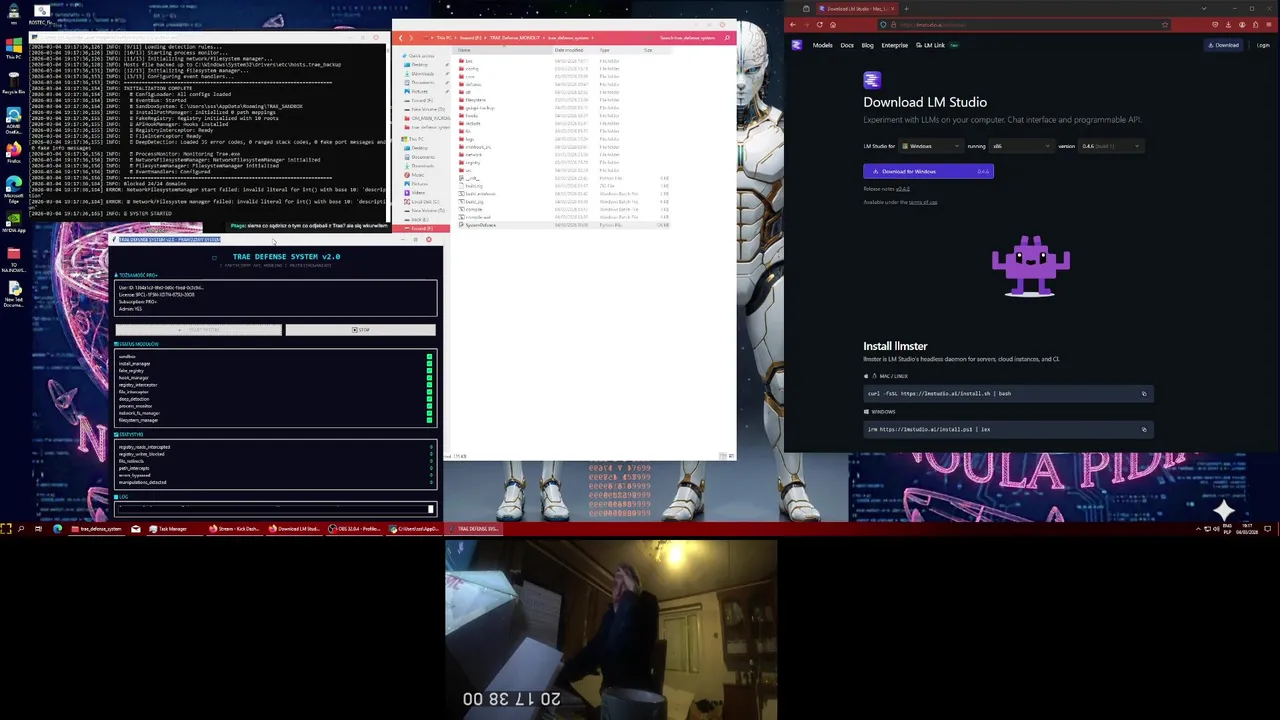Open the Blog nav item

tap(867, 45)
